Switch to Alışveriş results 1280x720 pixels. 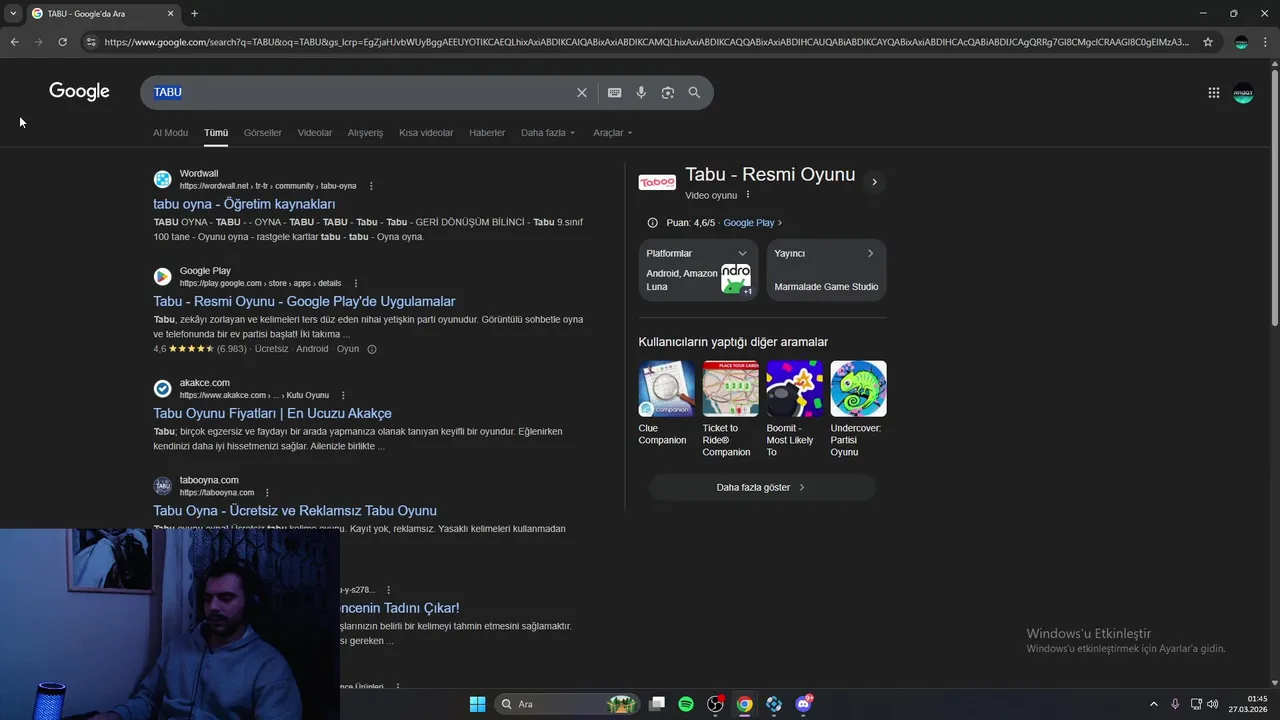(x=365, y=133)
